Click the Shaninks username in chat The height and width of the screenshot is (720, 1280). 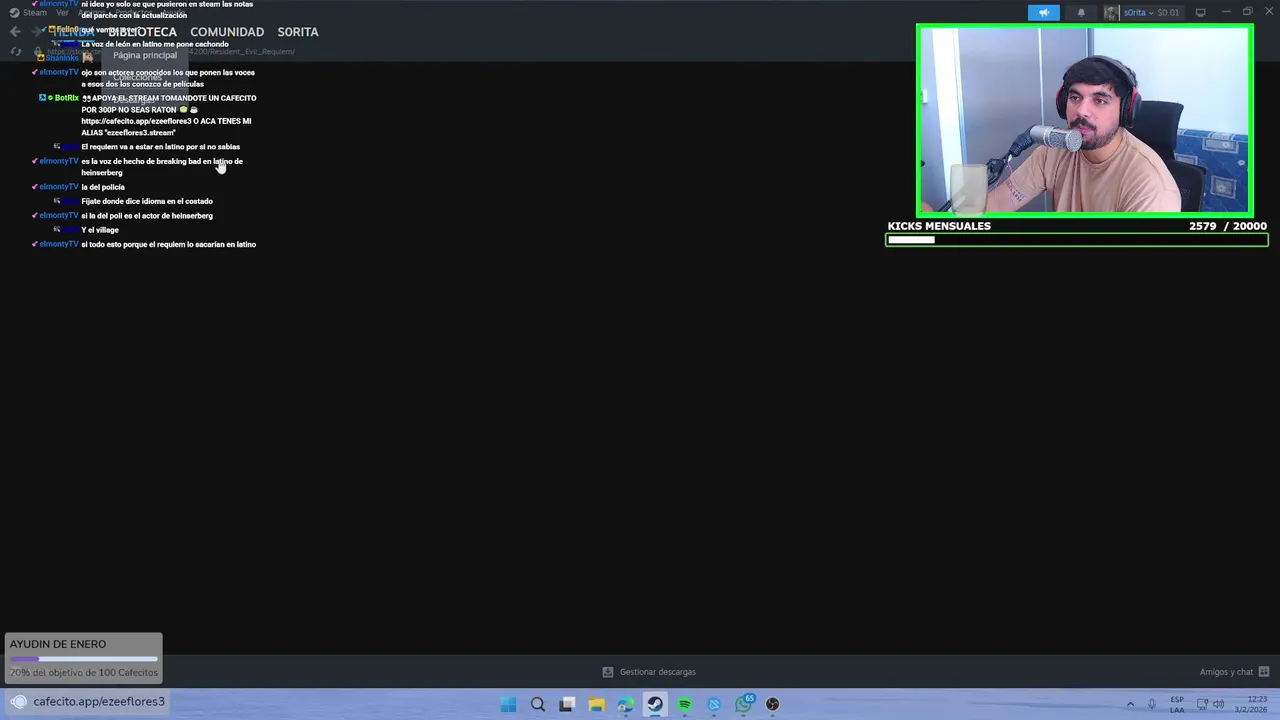click(x=61, y=58)
